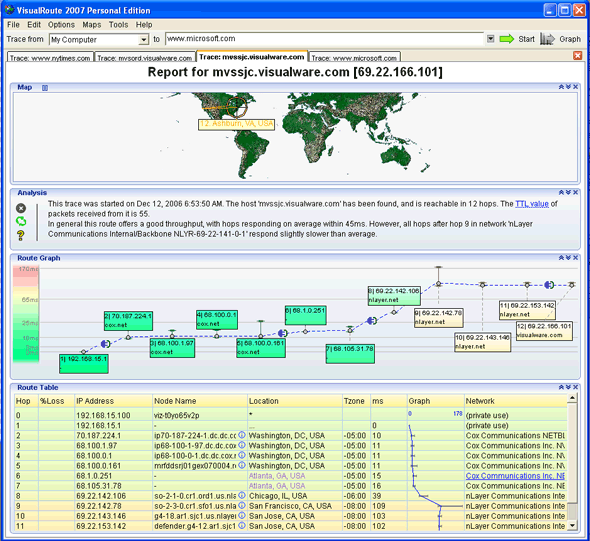Click the TTL value link
Image resolution: width=590 pixels, height=541 pixels.
(532, 204)
